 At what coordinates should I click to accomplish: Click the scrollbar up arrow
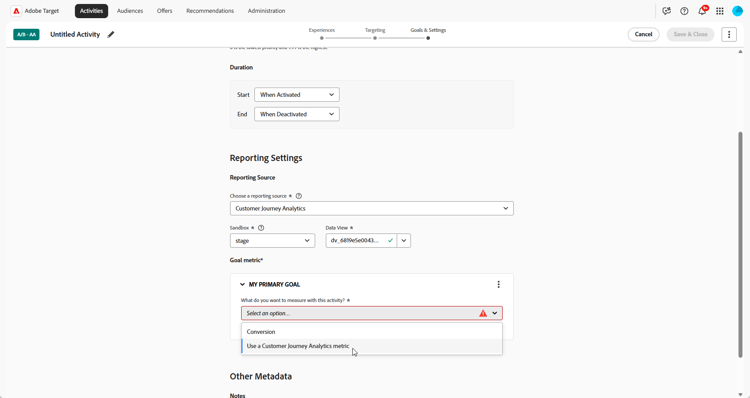(x=740, y=52)
